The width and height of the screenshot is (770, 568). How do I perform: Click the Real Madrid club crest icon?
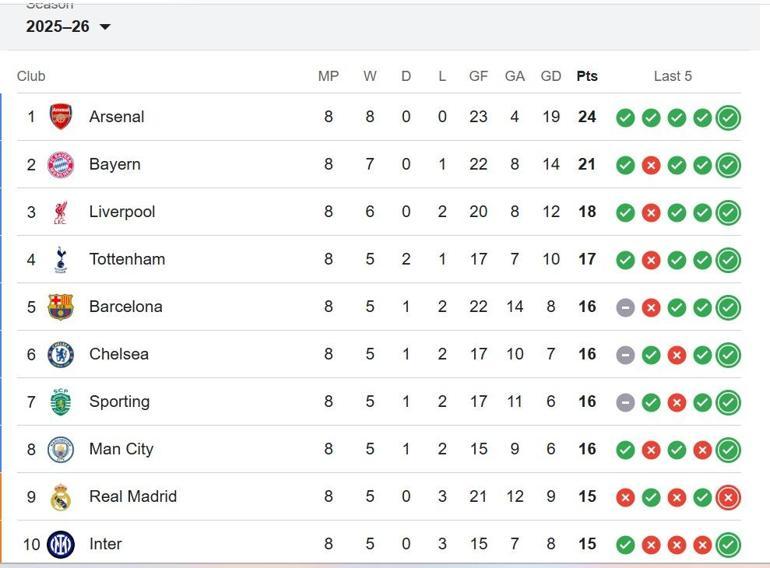(x=61, y=497)
